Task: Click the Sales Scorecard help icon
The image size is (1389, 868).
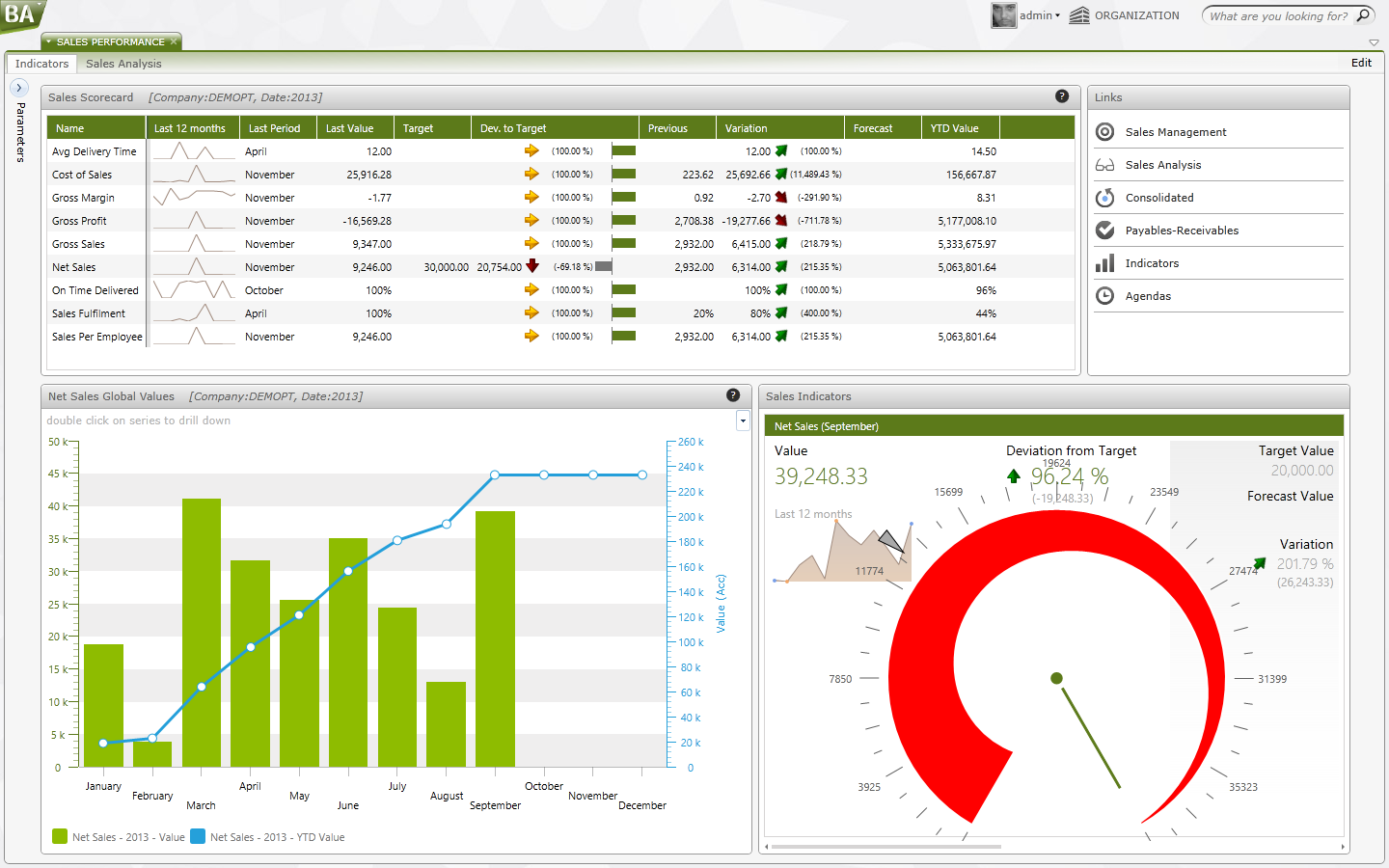Action: (1062, 96)
